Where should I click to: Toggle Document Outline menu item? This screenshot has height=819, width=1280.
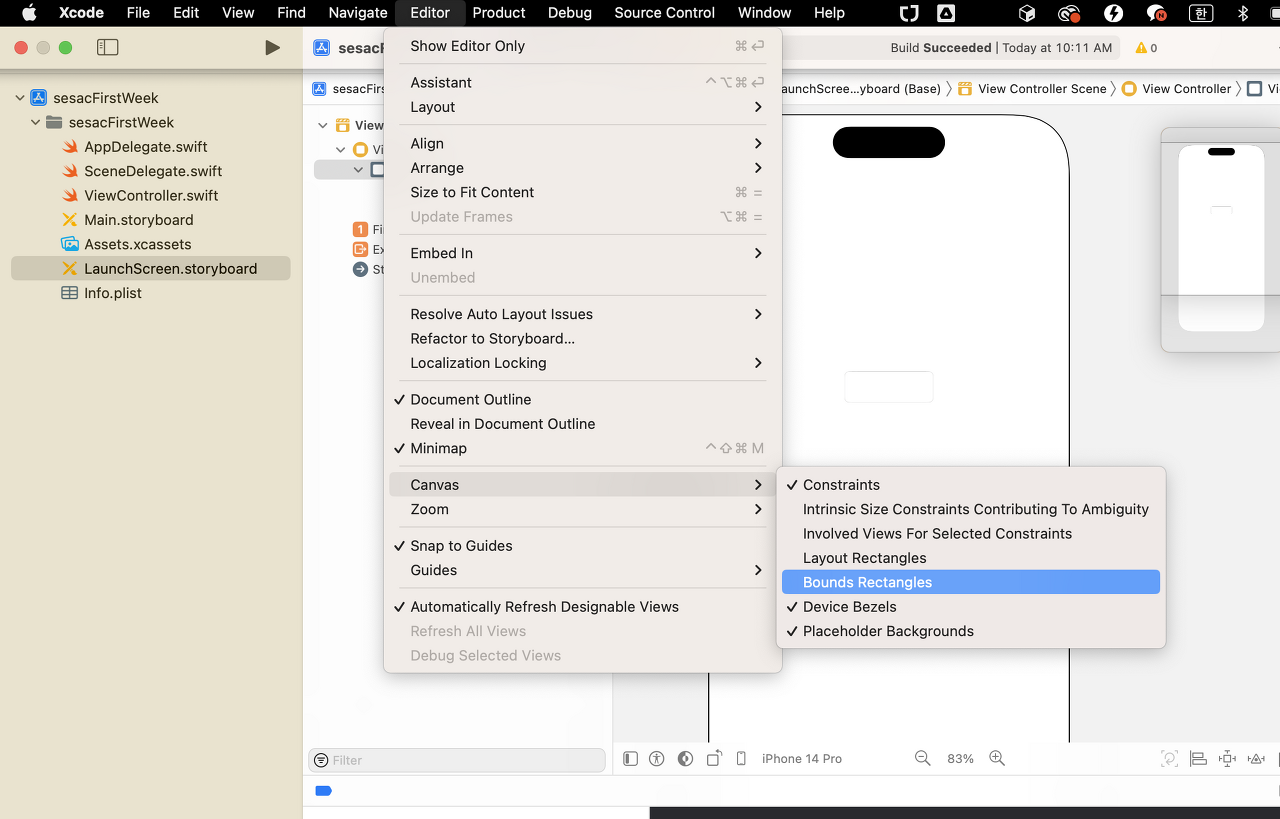(x=583, y=399)
